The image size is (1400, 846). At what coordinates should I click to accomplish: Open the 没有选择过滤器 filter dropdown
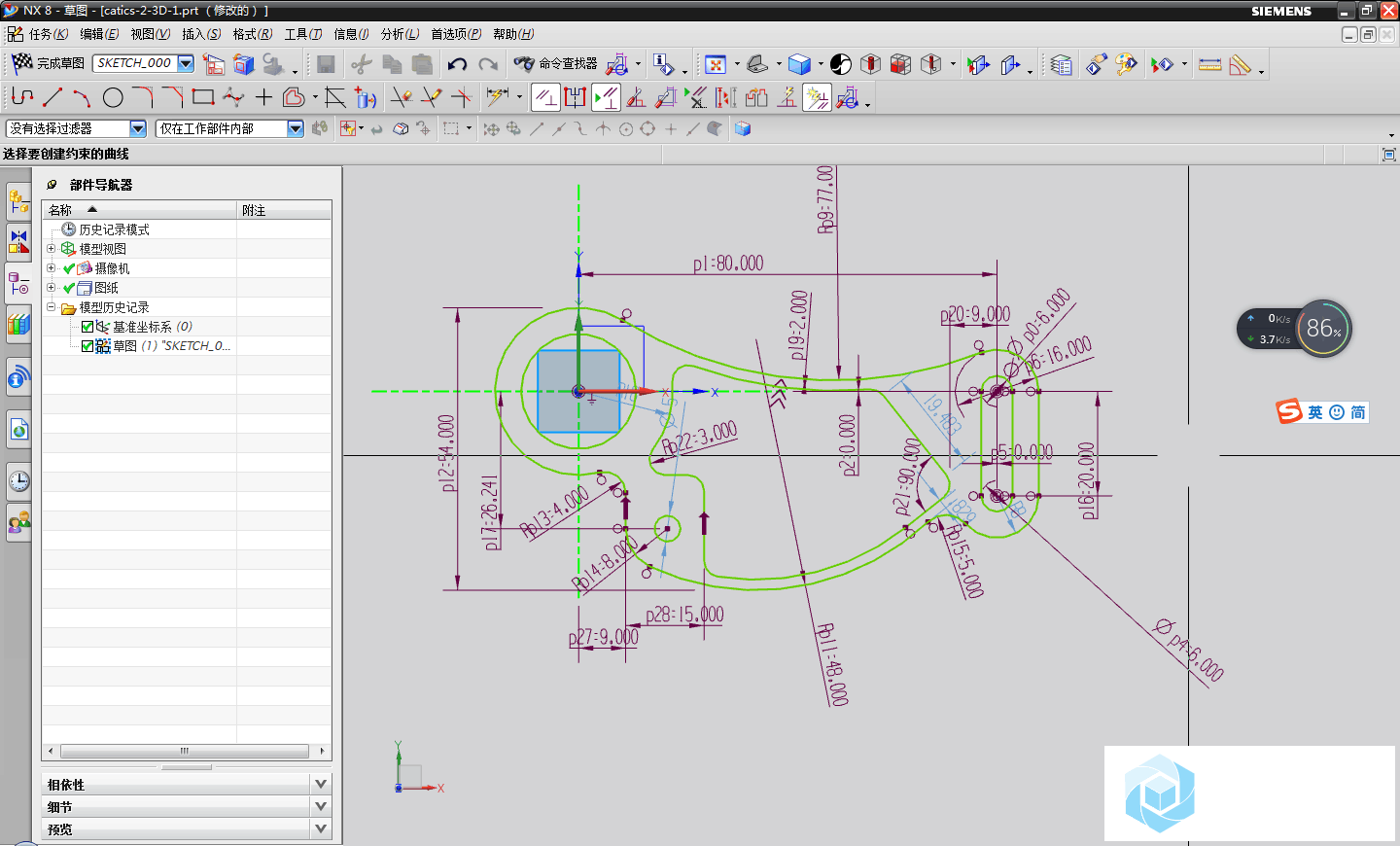tap(138, 128)
